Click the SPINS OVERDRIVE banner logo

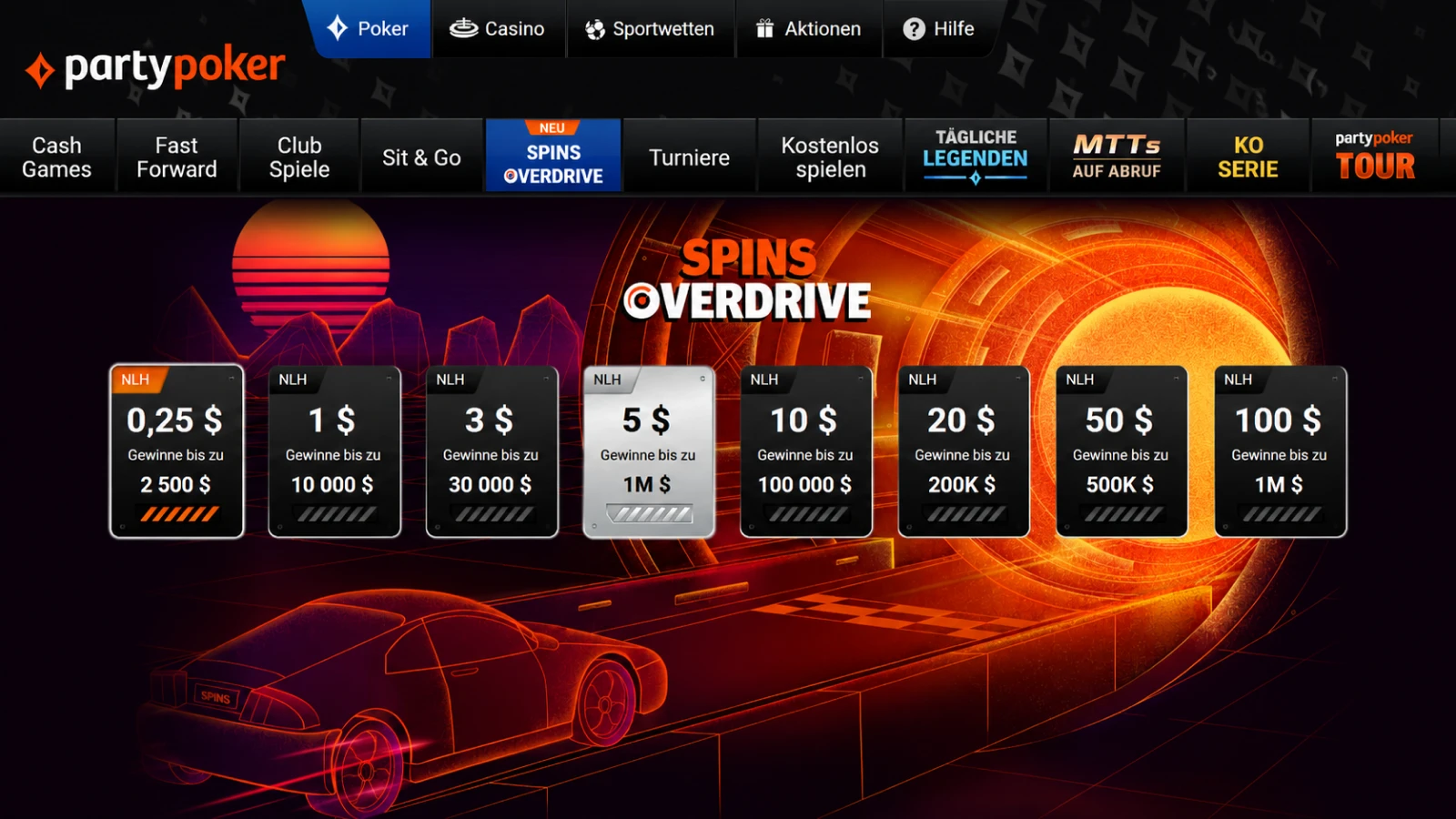(747, 280)
